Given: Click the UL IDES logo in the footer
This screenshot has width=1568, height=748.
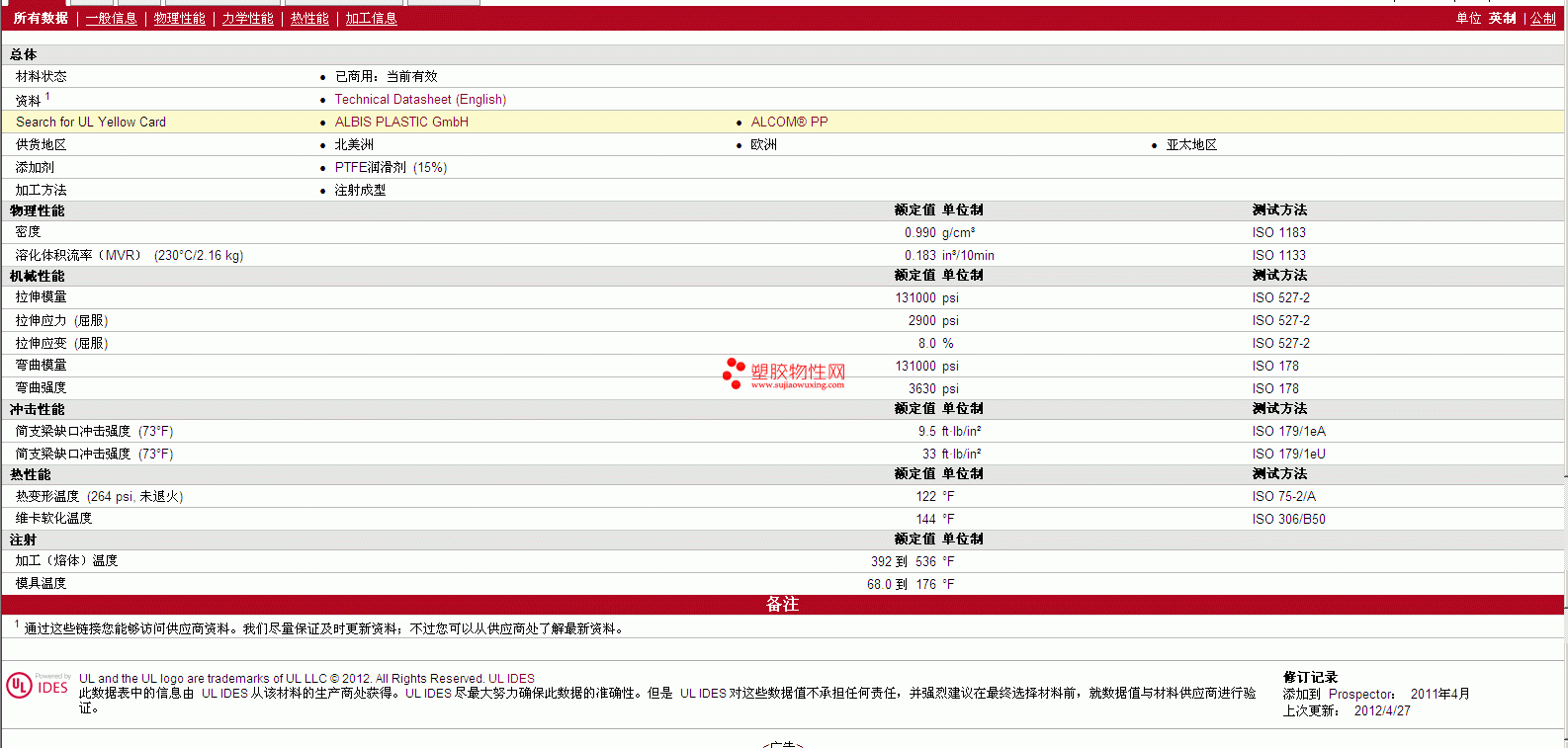Looking at the screenshot, I should click(x=38, y=686).
